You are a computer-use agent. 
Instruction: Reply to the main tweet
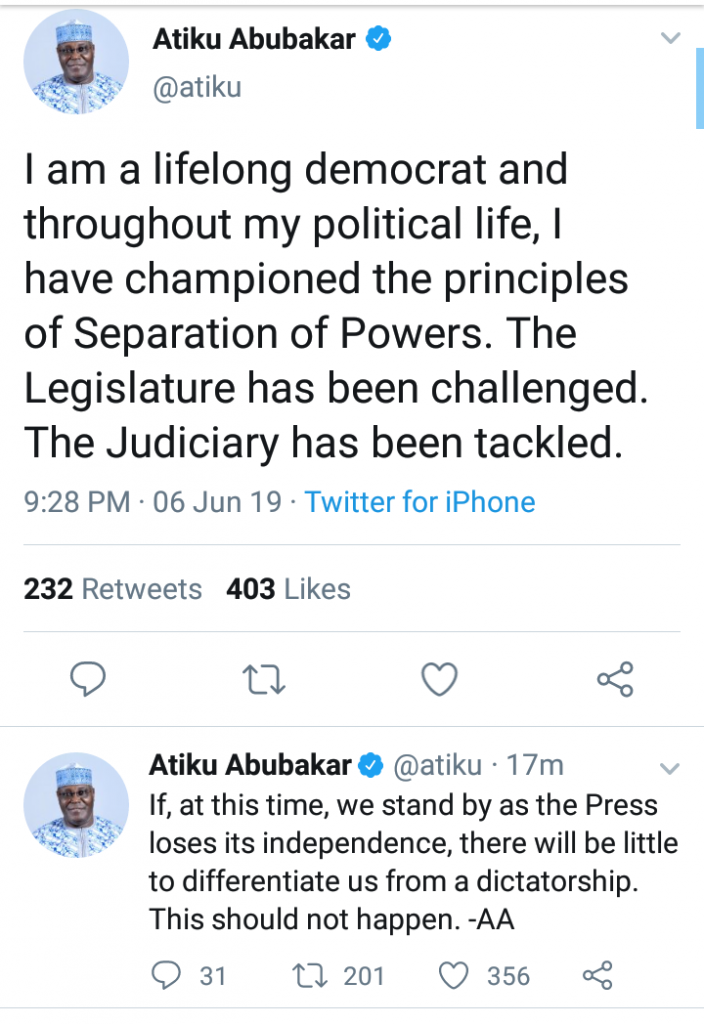click(89, 680)
